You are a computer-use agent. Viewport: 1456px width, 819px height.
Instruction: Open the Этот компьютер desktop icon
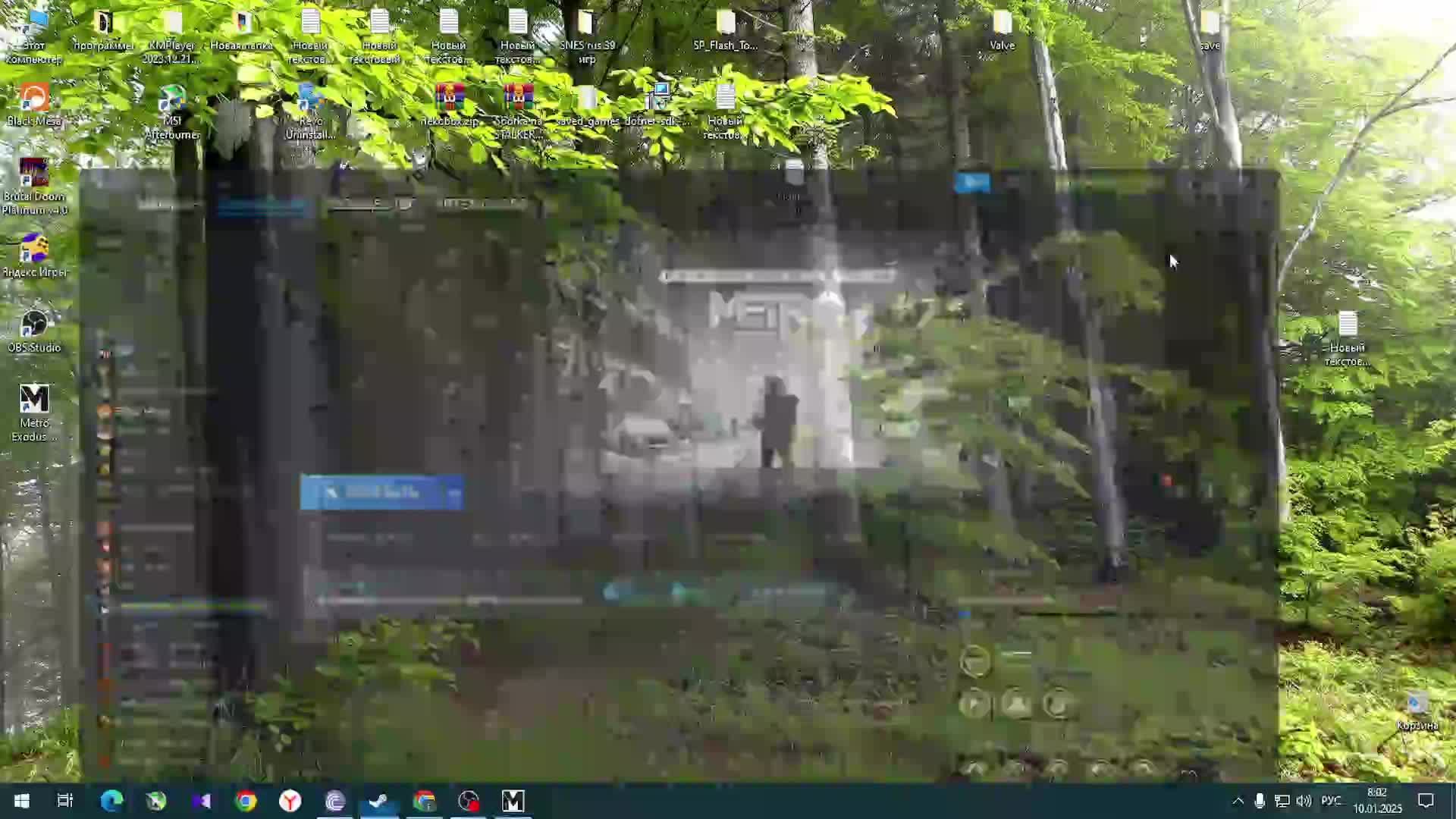click(x=33, y=36)
